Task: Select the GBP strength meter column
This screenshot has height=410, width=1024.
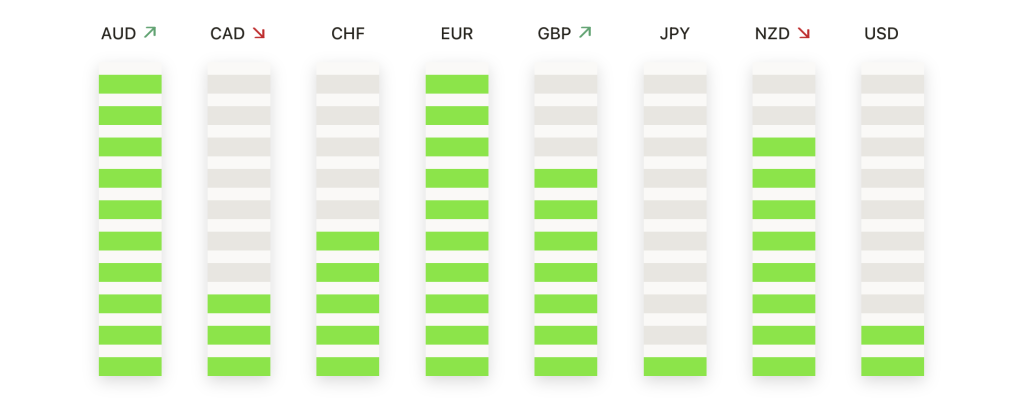Action: click(566, 225)
